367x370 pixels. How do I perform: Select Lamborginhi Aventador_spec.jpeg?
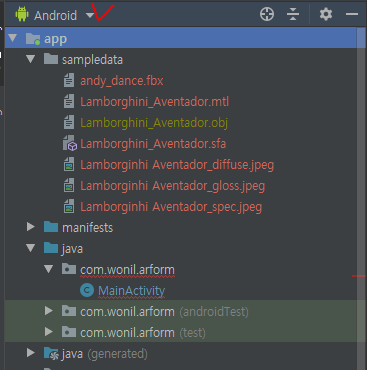pos(171,207)
